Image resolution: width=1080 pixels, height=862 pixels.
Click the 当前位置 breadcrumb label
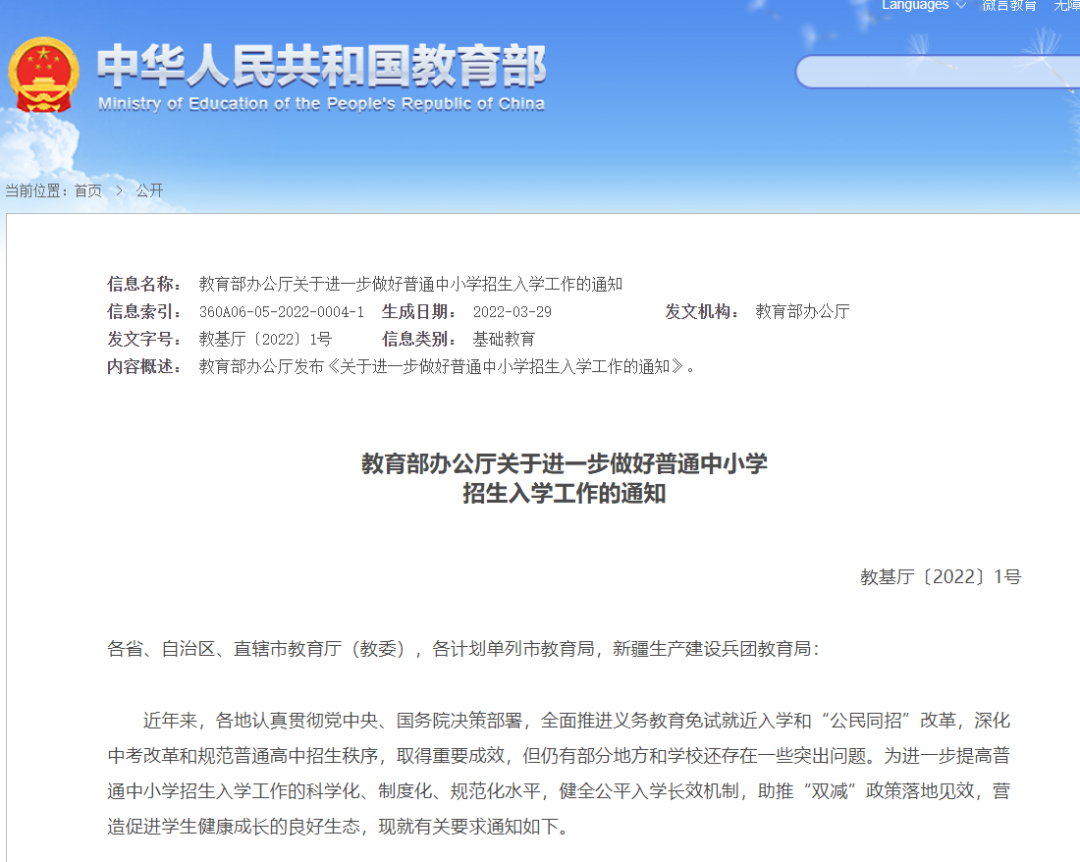coord(36,191)
